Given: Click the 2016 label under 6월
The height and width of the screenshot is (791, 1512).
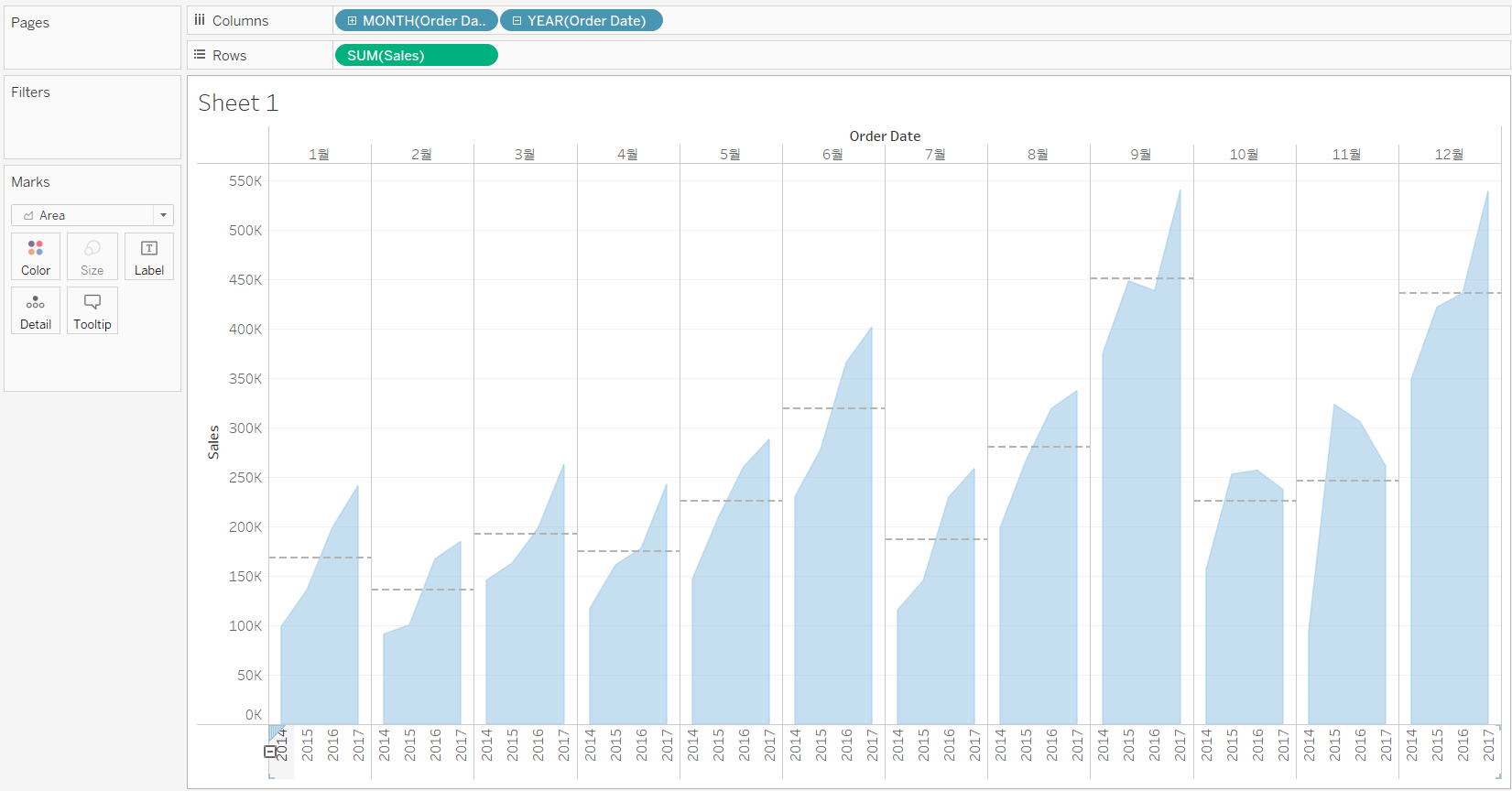Looking at the screenshot, I should [847, 745].
